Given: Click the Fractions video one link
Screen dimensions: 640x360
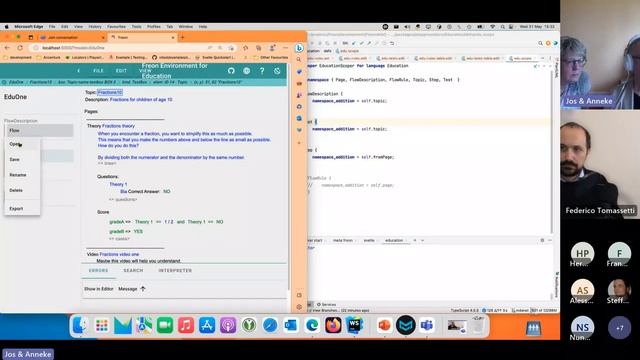Looking at the screenshot, I should pos(119,254).
